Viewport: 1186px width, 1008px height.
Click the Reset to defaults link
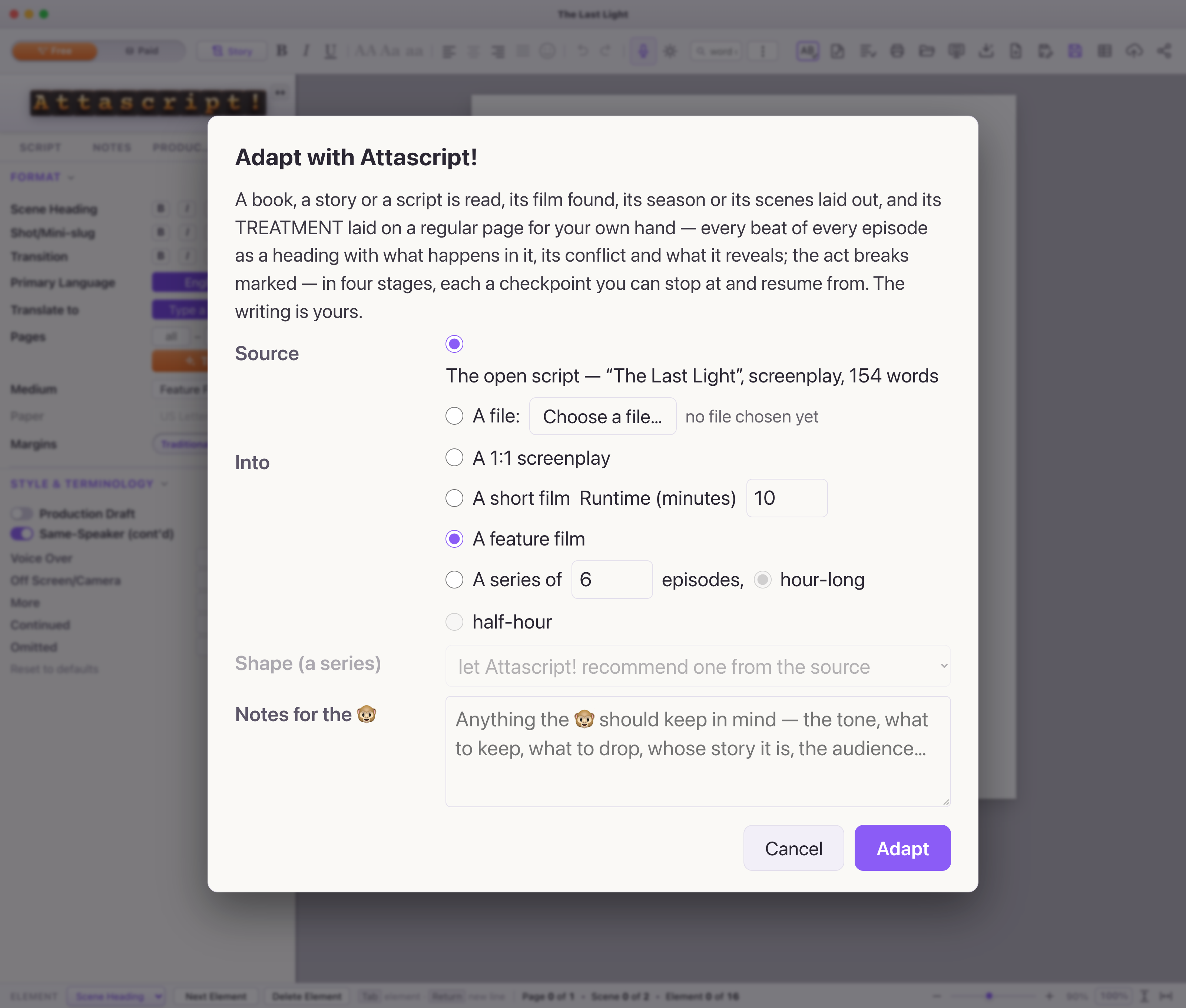pos(54,669)
